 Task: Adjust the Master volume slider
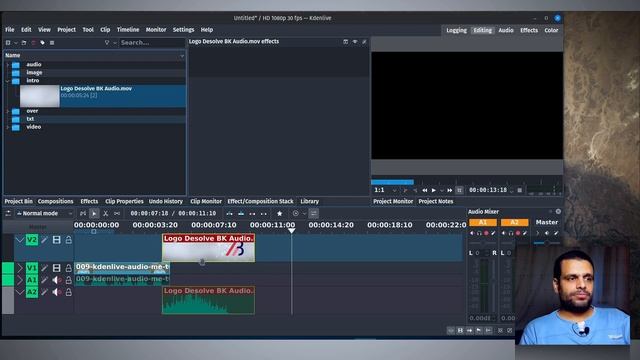[547, 243]
